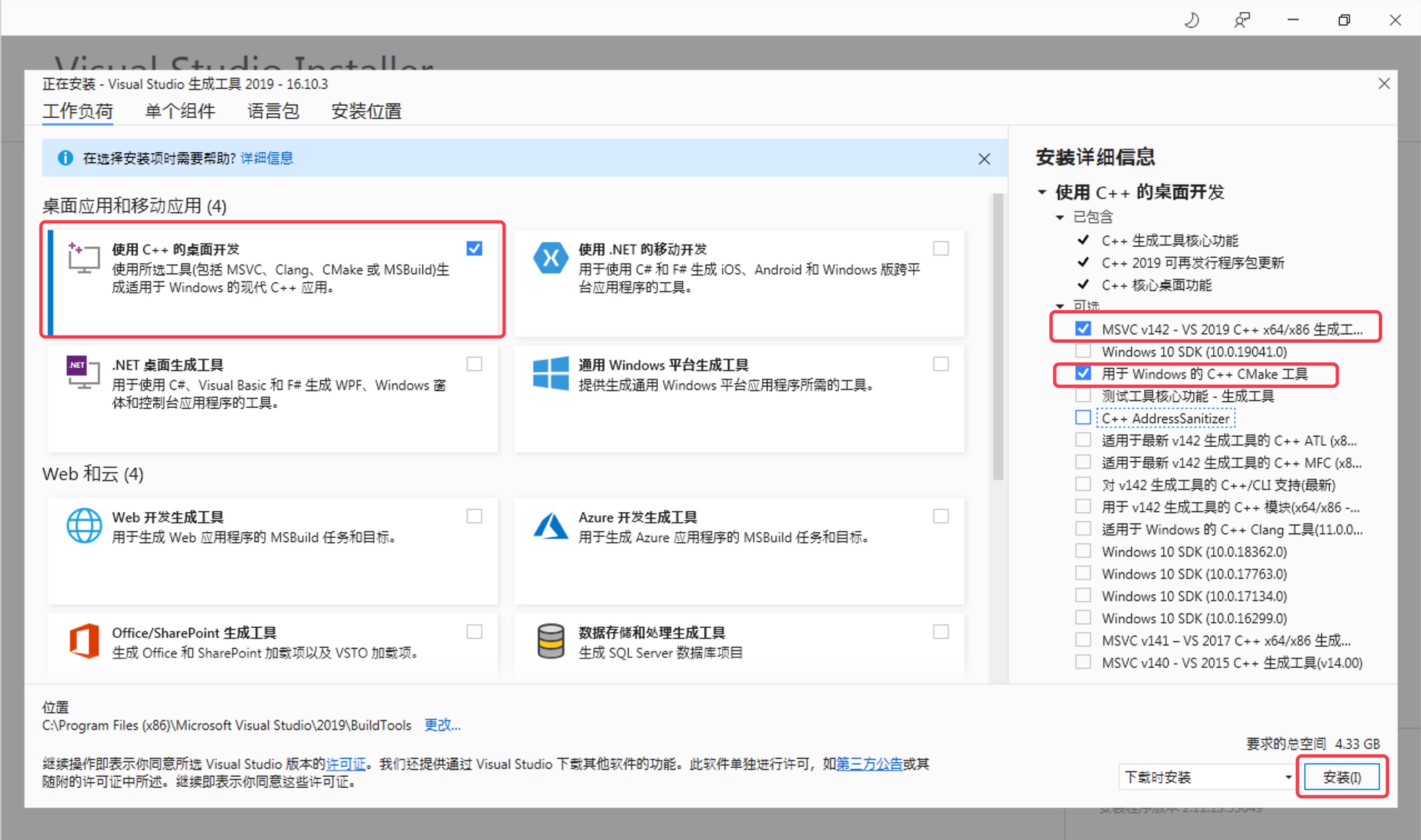Click the Office/SharePoint 生成工具 icon
Image resolution: width=1421 pixels, height=840 pixels.
(x=84, y=641)
